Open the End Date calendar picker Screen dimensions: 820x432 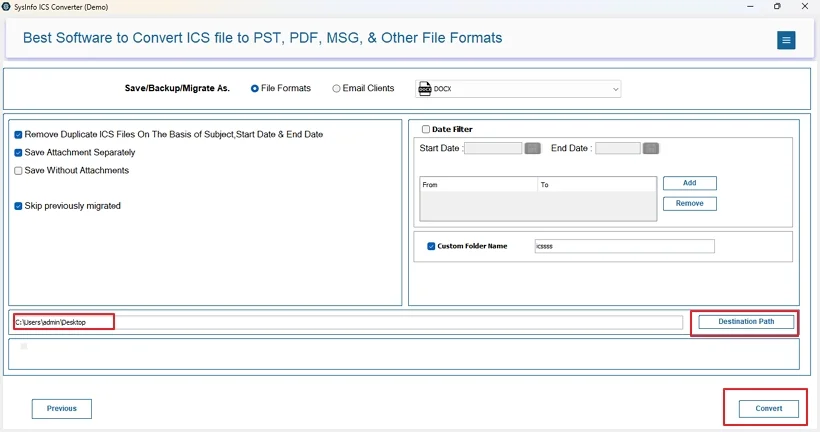[x=651, y=149]
